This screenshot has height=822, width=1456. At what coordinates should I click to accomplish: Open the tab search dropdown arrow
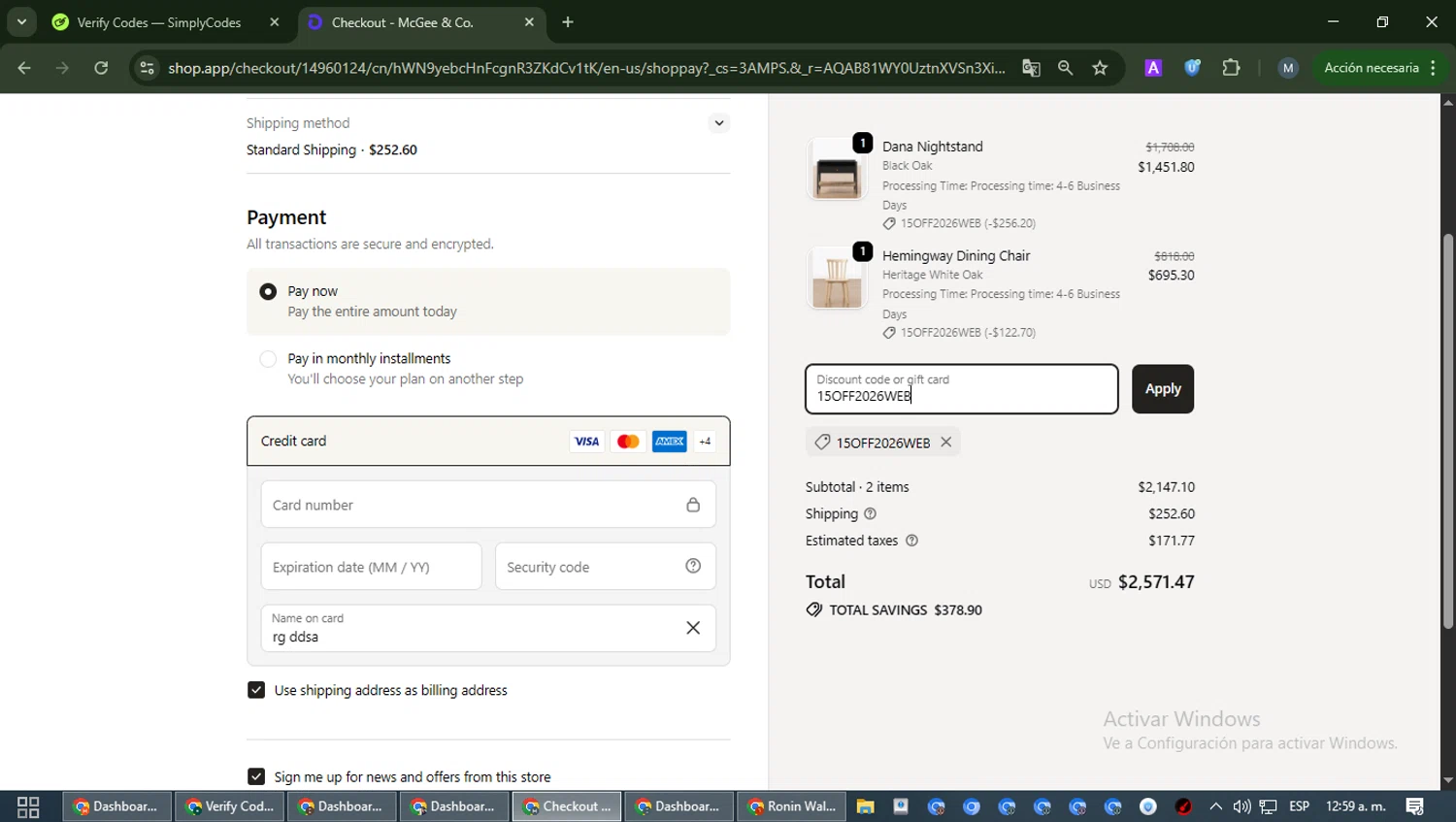point(21,22)
